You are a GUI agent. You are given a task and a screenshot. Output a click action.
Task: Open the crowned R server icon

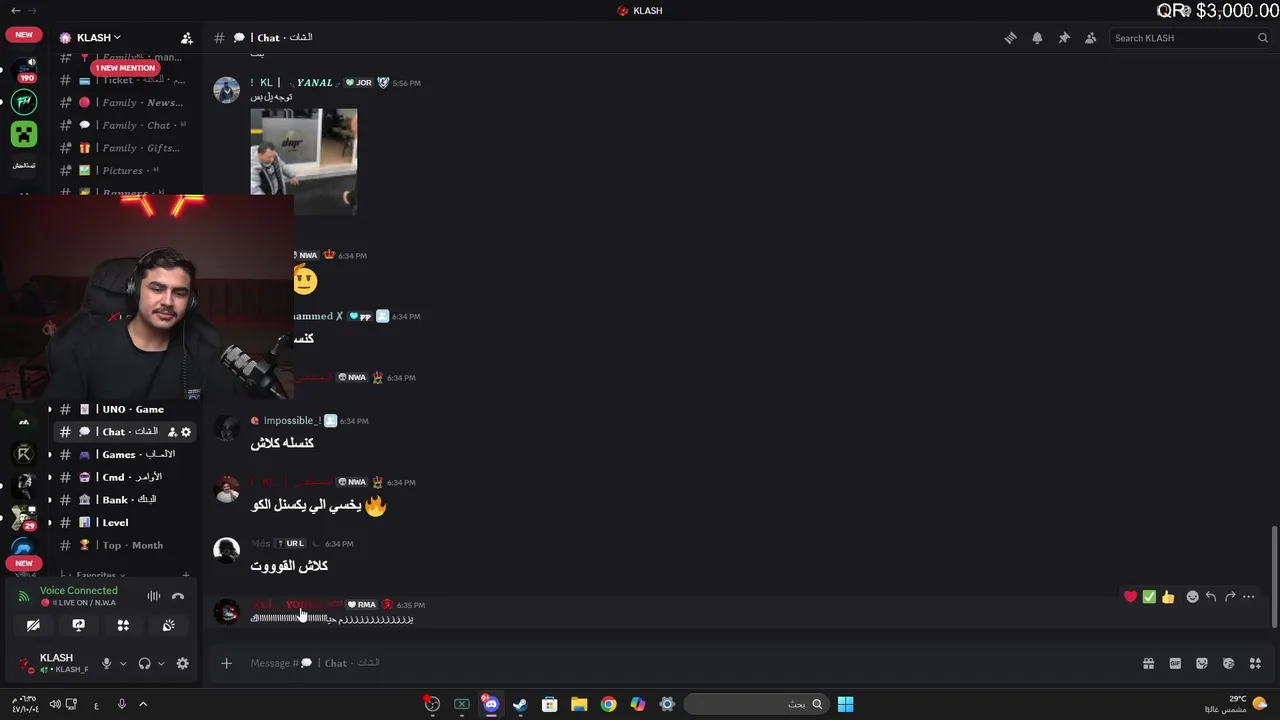tap(24, 455)
